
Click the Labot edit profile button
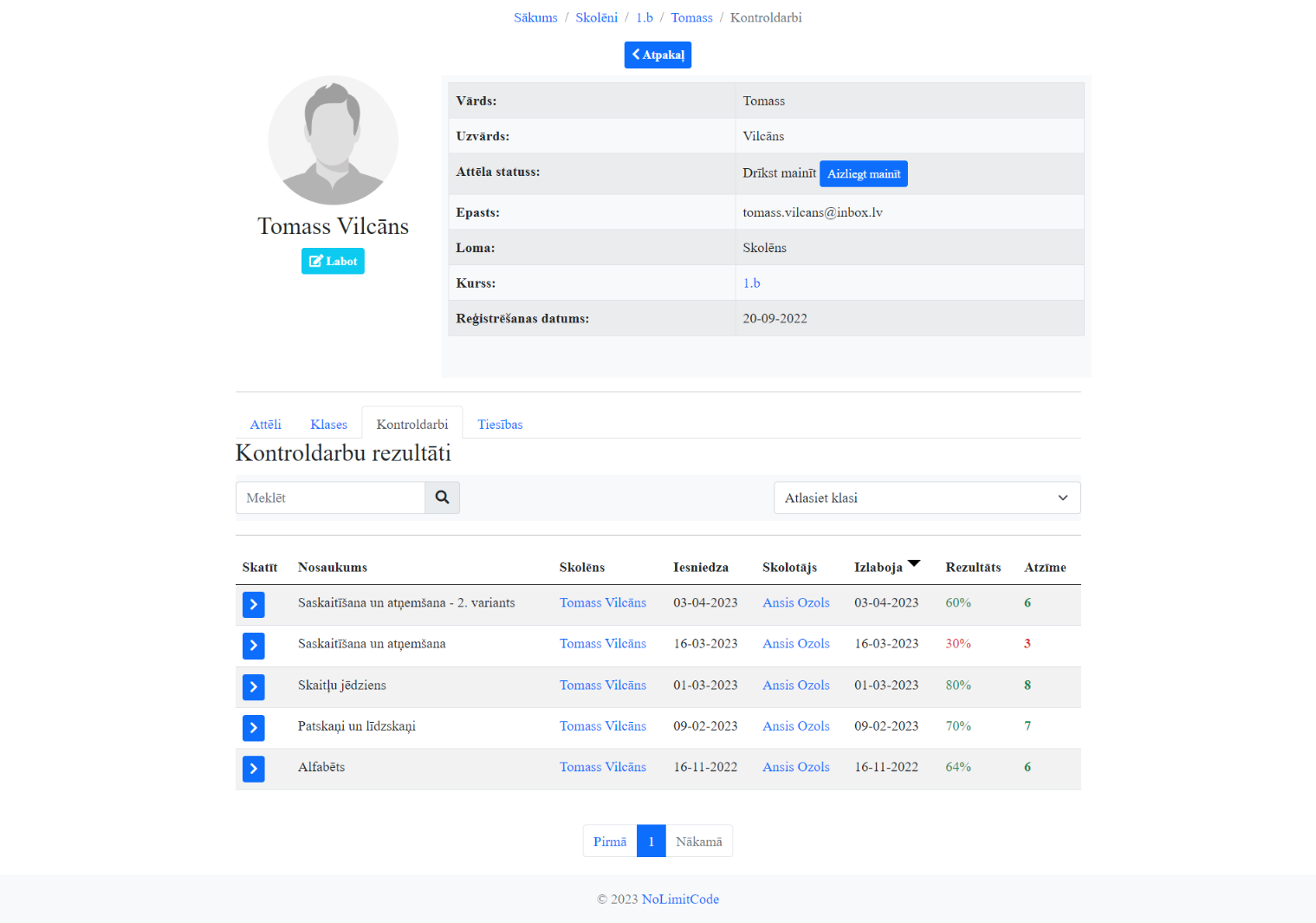tap(333, 261)
